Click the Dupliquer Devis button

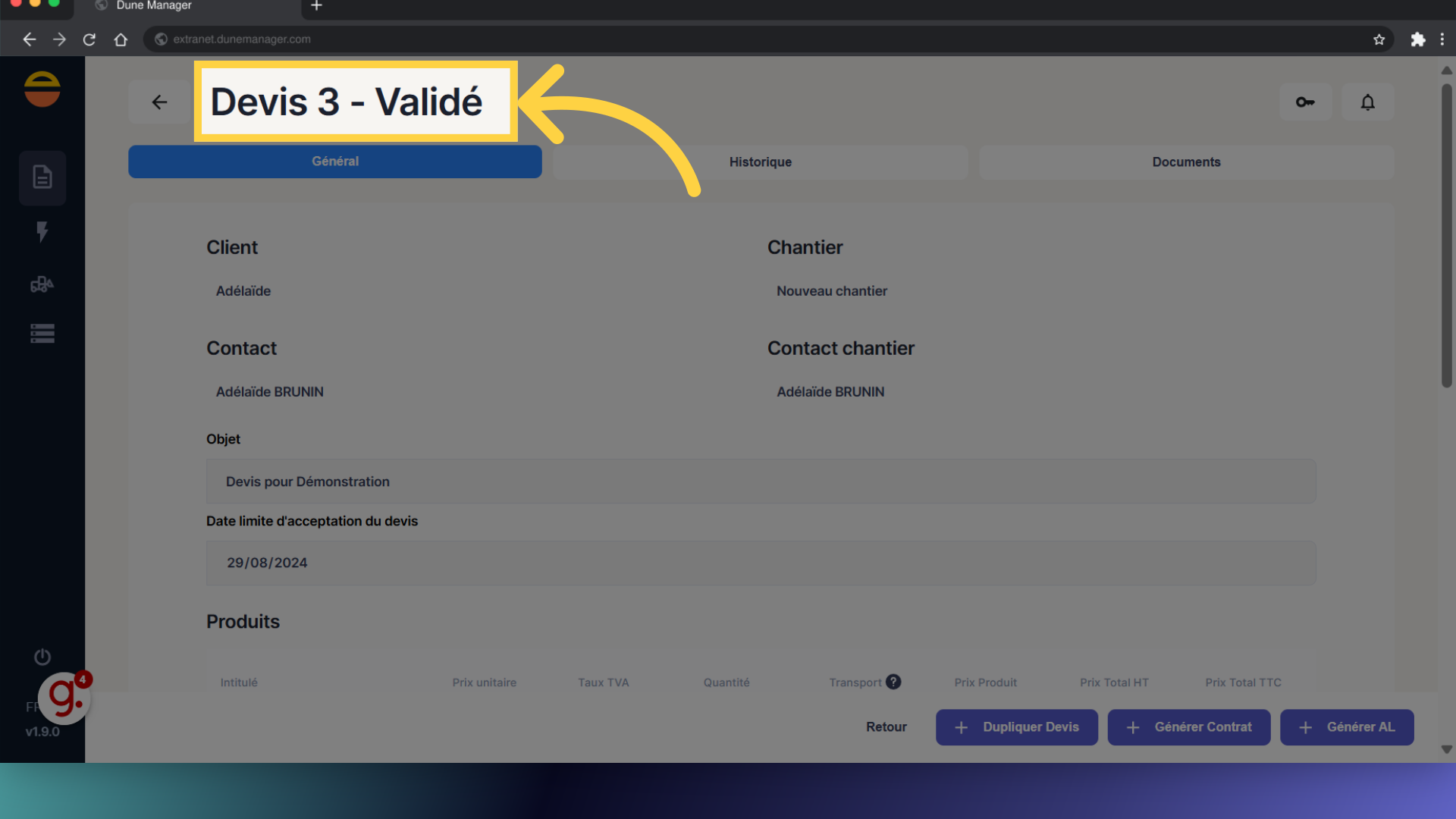pos(1016,726)
